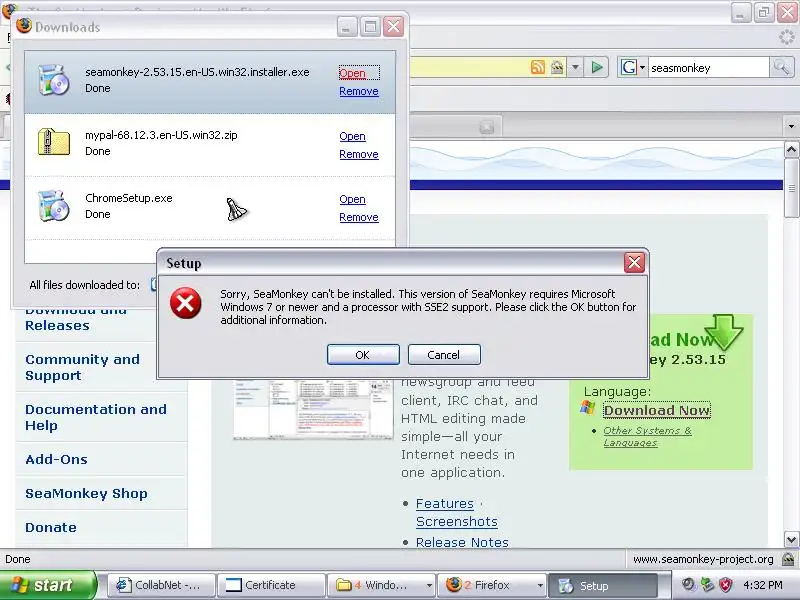Open the address bar history dropdown
The image size is (800, 600).
click(x=576, y=67)
